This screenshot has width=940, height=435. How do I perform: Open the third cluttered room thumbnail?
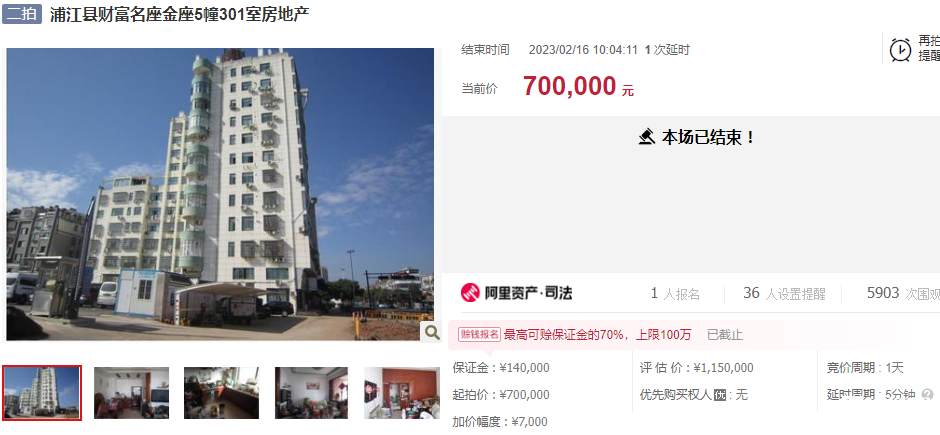click(x=221, y=393)
